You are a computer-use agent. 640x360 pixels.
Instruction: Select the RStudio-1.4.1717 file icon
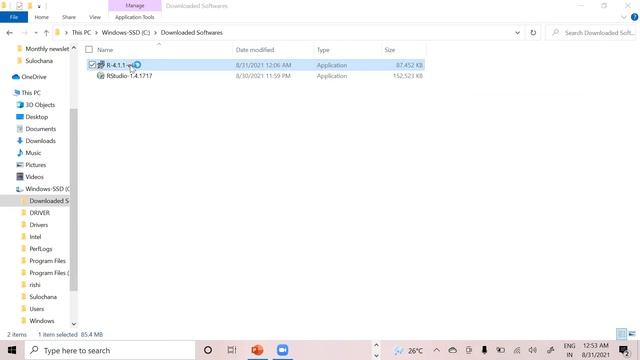(100, 76)
